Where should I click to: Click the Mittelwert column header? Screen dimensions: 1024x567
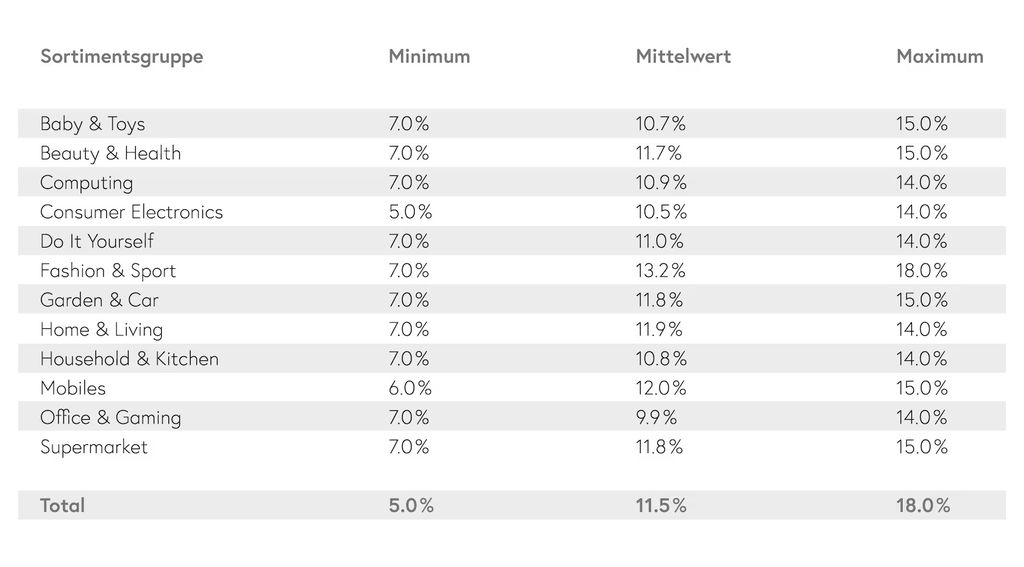pyautogui.click(x=683, y=56)
